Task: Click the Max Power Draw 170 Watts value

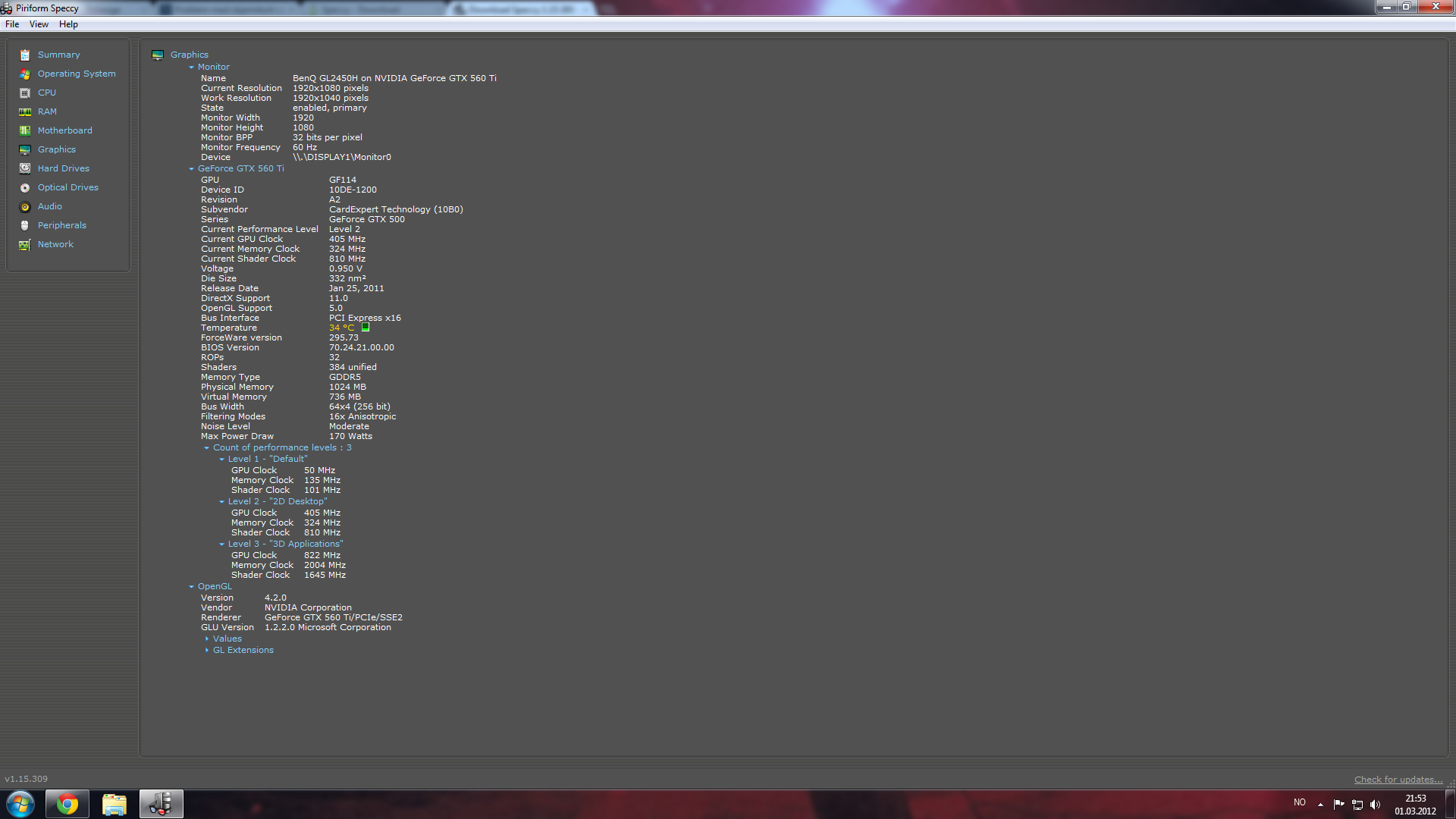Action: [350, 436]
